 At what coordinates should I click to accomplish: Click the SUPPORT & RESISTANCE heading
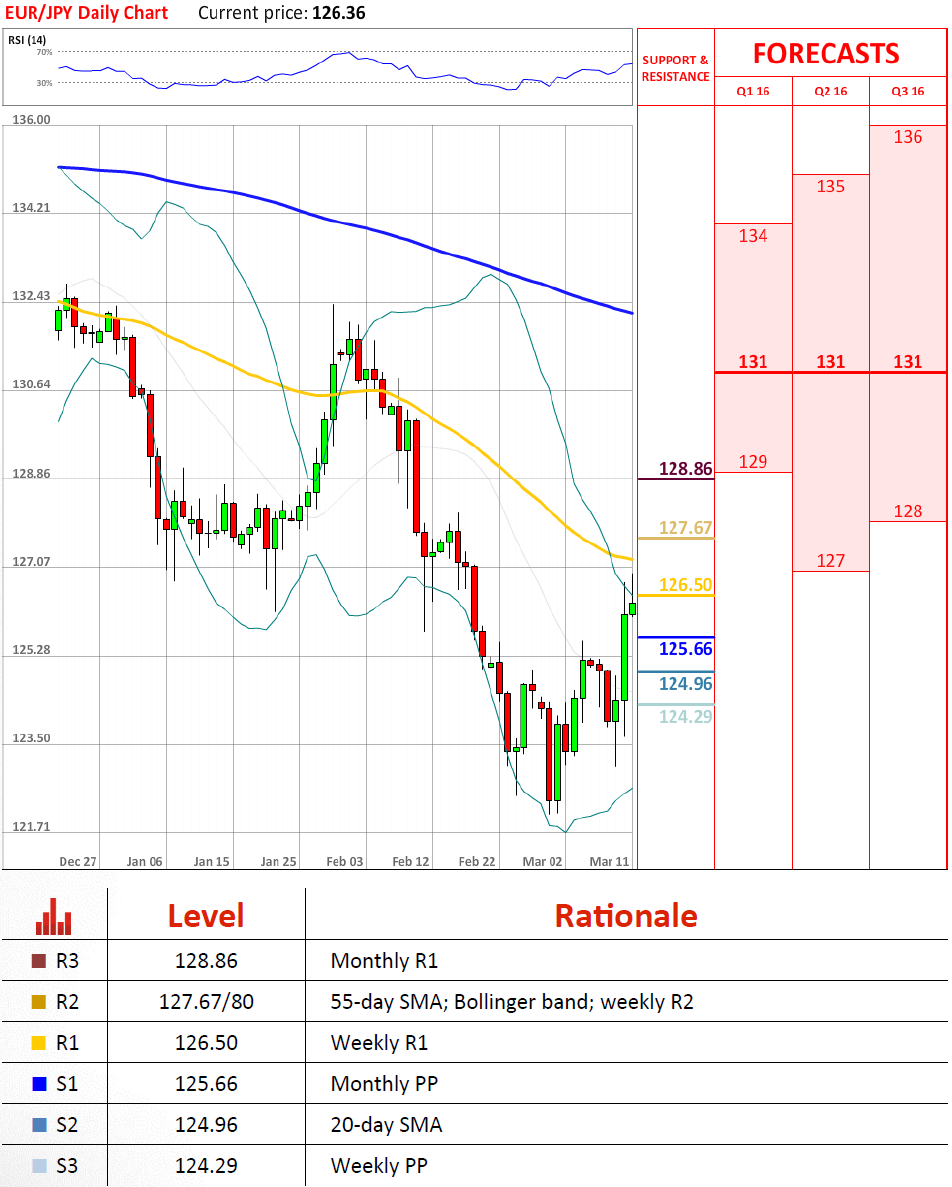[676, 68]
